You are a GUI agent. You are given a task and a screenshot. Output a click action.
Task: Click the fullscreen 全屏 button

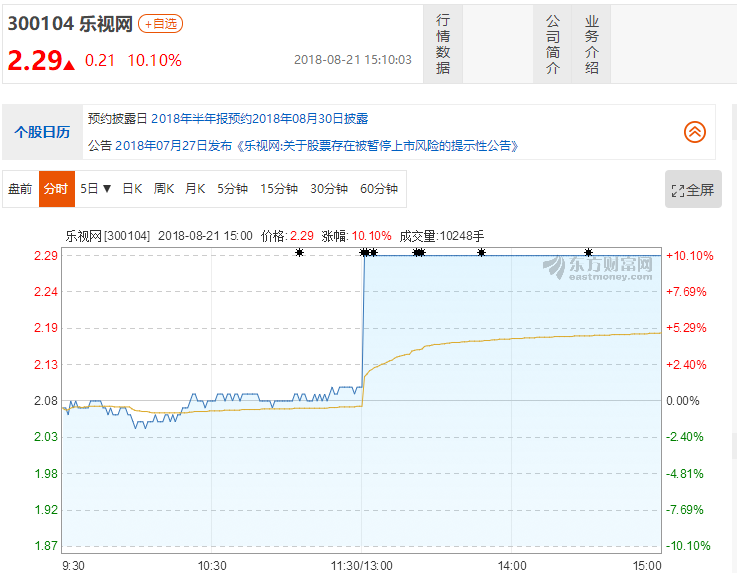693,190
